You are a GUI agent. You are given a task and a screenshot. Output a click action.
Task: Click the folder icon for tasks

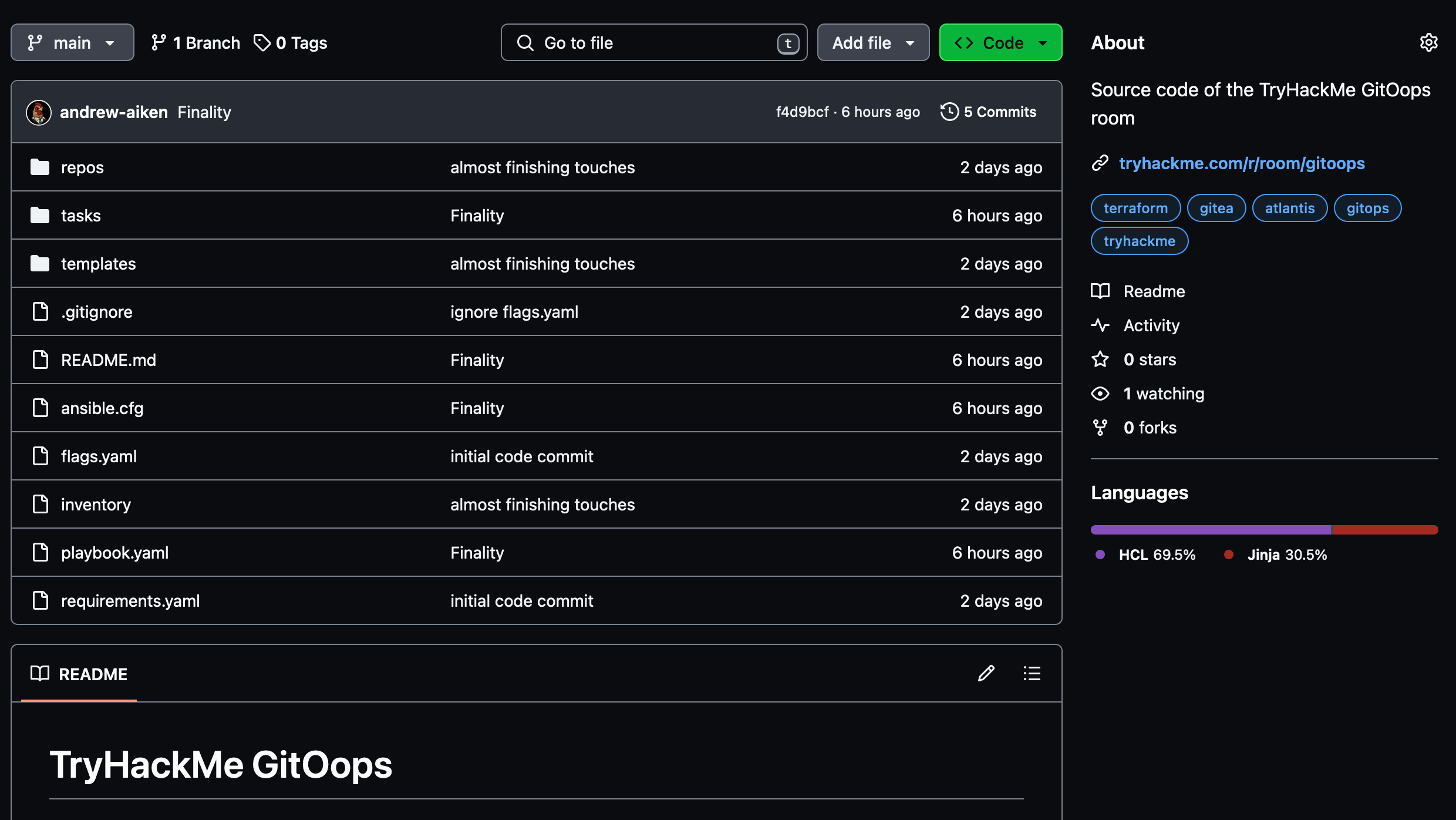click(x=40, y=216)
